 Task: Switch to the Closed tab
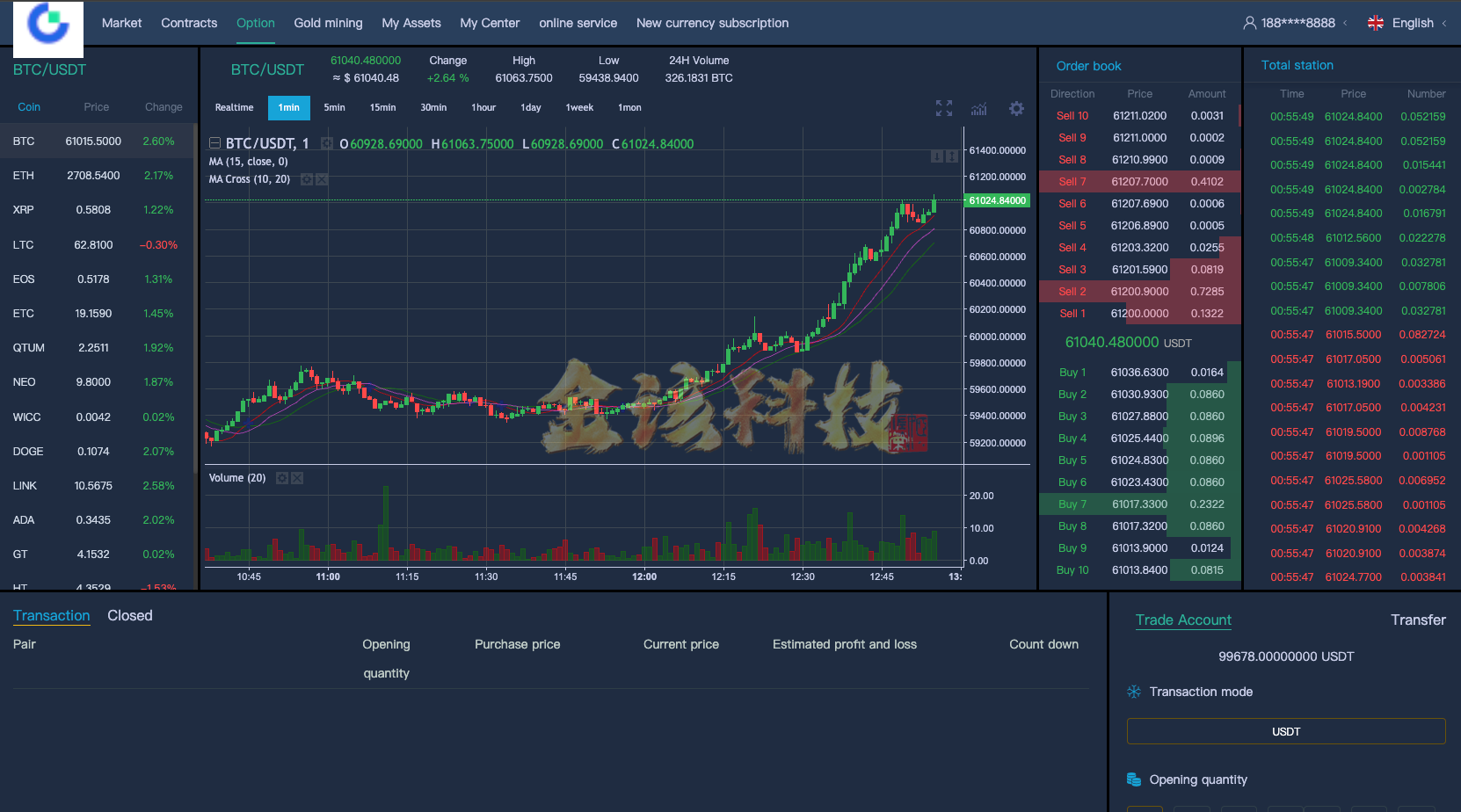[x=130, y=615]
